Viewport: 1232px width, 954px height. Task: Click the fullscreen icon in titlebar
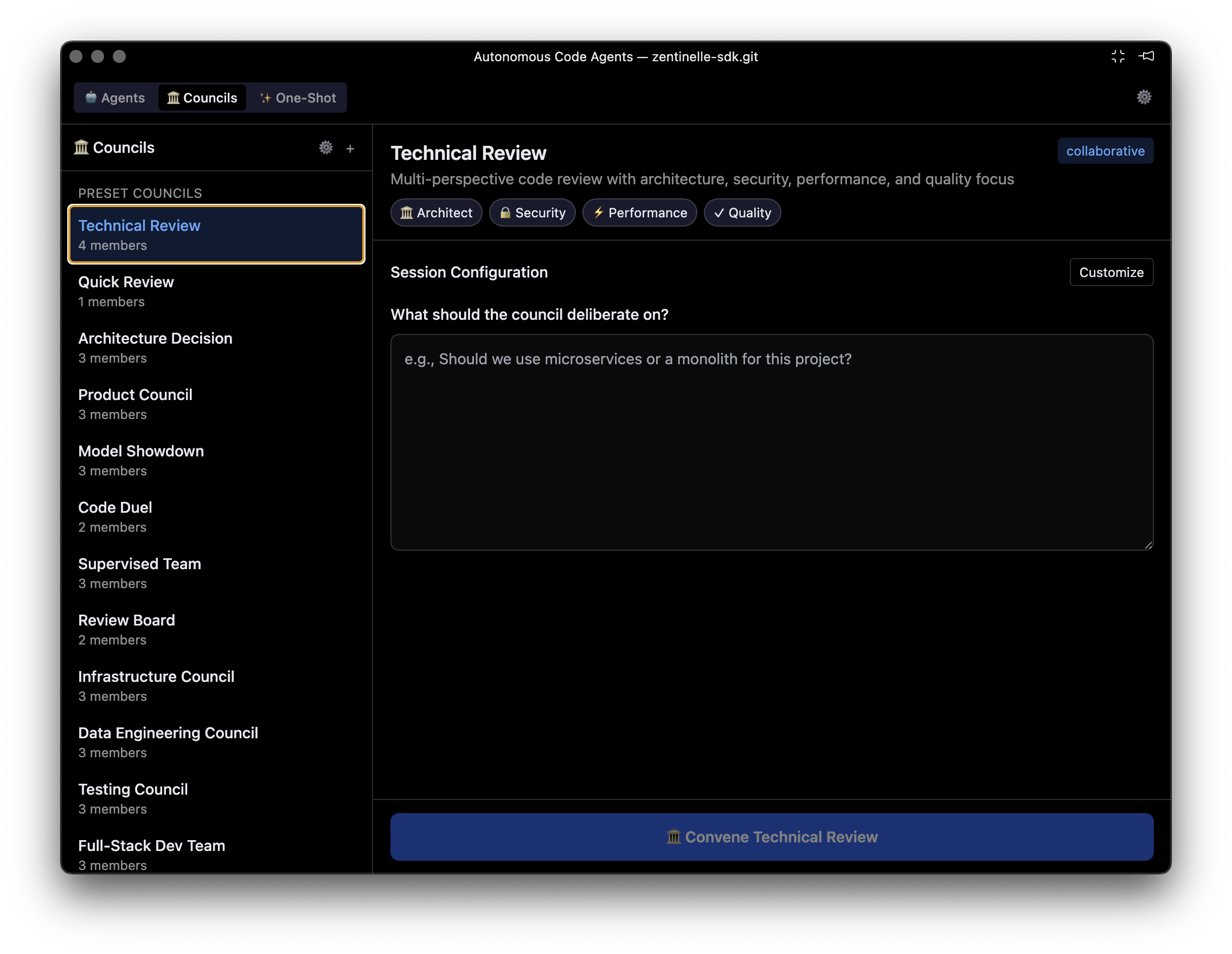click(1118, 56)
